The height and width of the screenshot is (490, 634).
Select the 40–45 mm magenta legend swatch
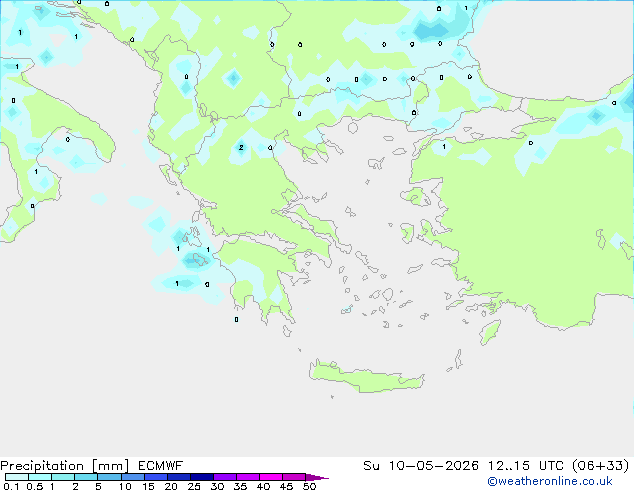(x=271, y=477)
